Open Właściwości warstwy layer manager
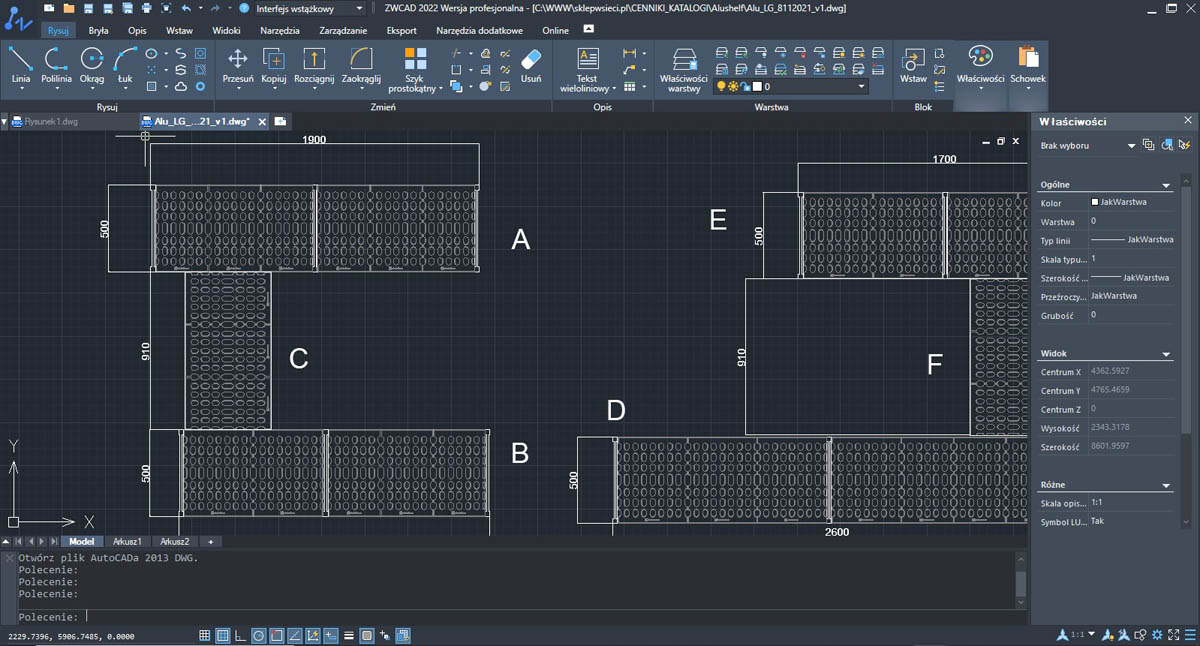The height and width of the screenshot is (646, 1200). (684, 70)
